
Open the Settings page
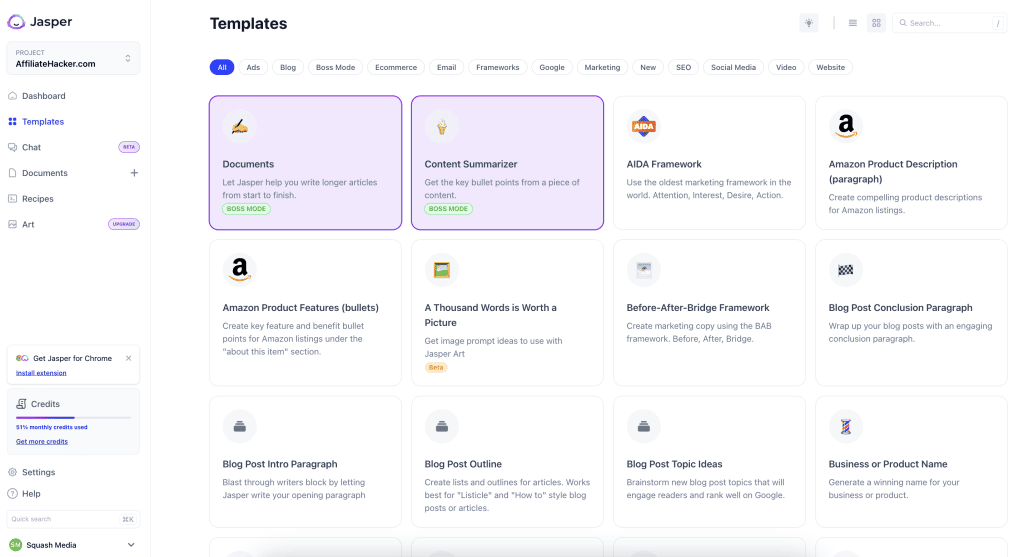pyautogui.click(x=39, y=472)
